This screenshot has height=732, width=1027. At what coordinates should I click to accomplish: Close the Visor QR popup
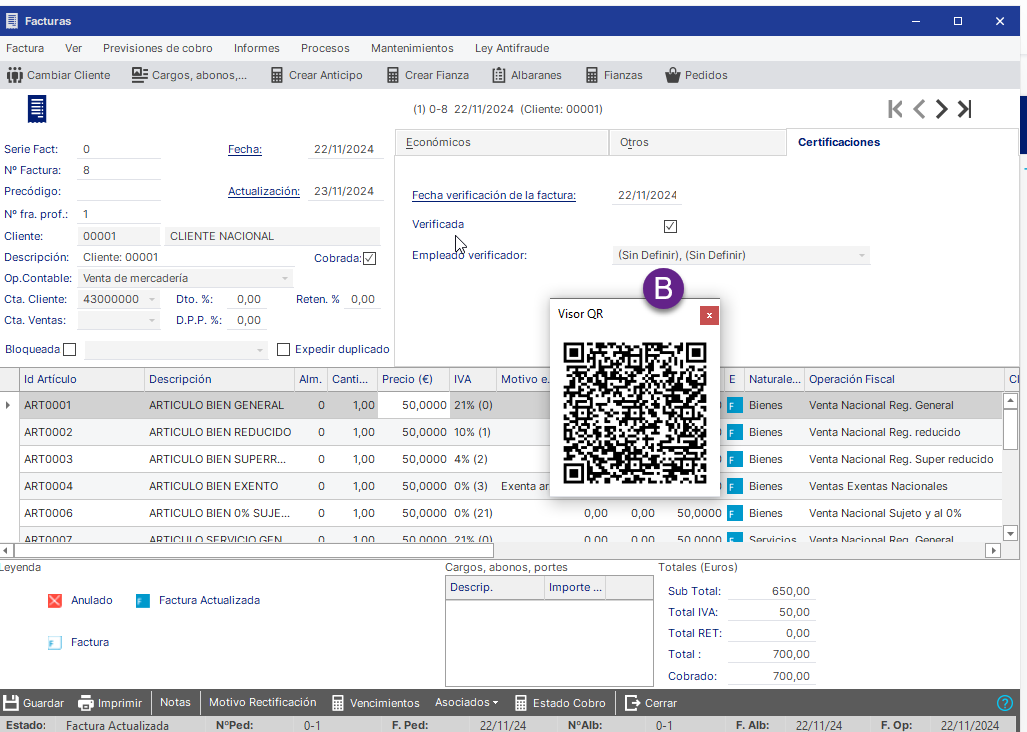click(709, 316)
